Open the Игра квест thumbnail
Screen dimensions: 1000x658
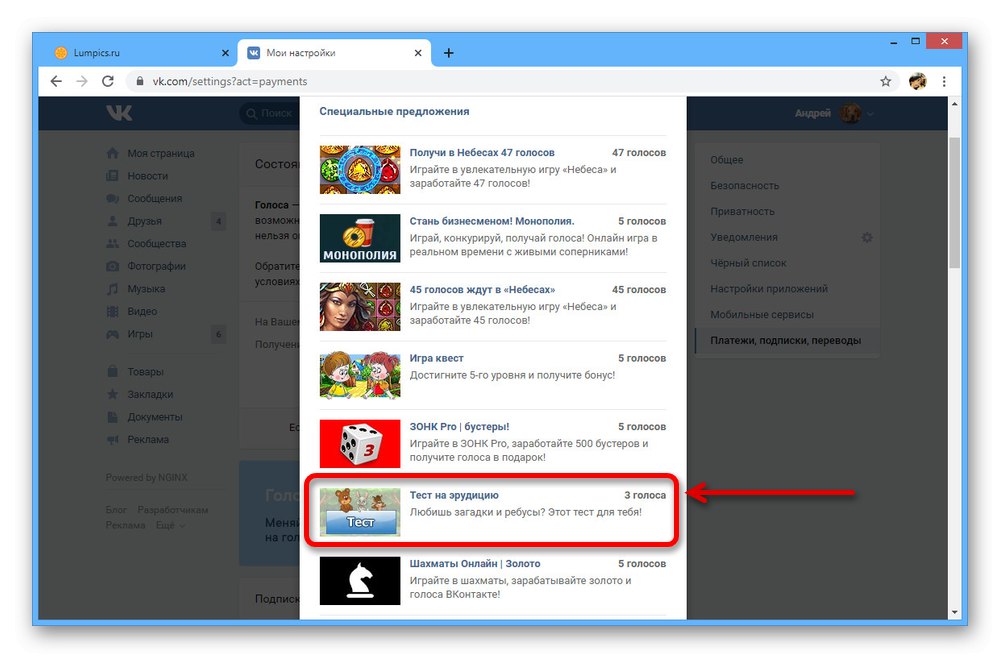[360, 375]
